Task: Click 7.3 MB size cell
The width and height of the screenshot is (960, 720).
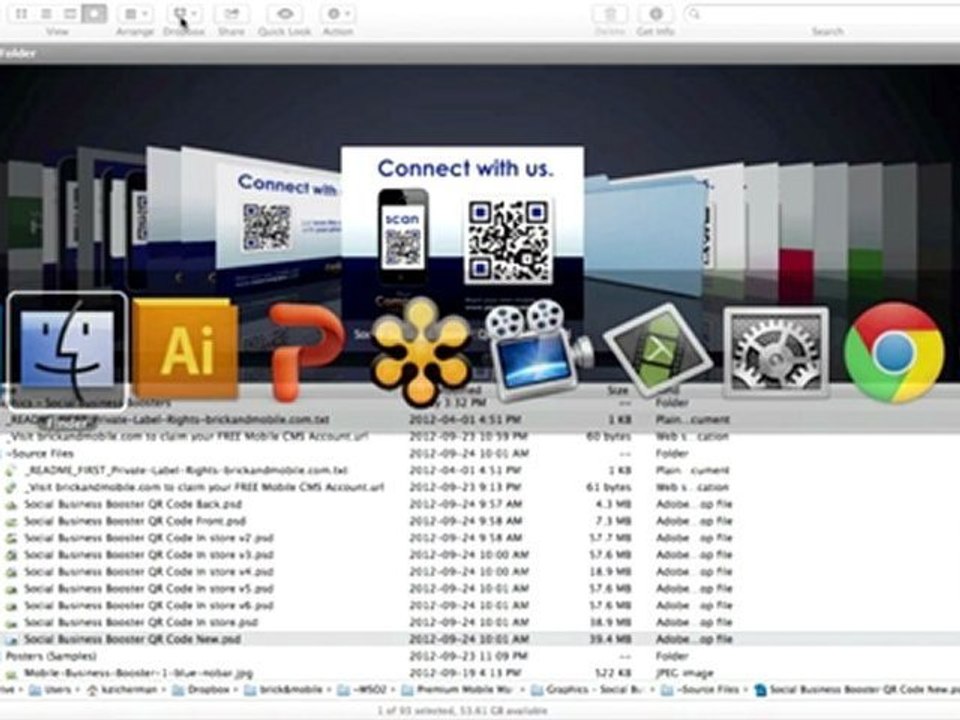Action: pos(613,521)
